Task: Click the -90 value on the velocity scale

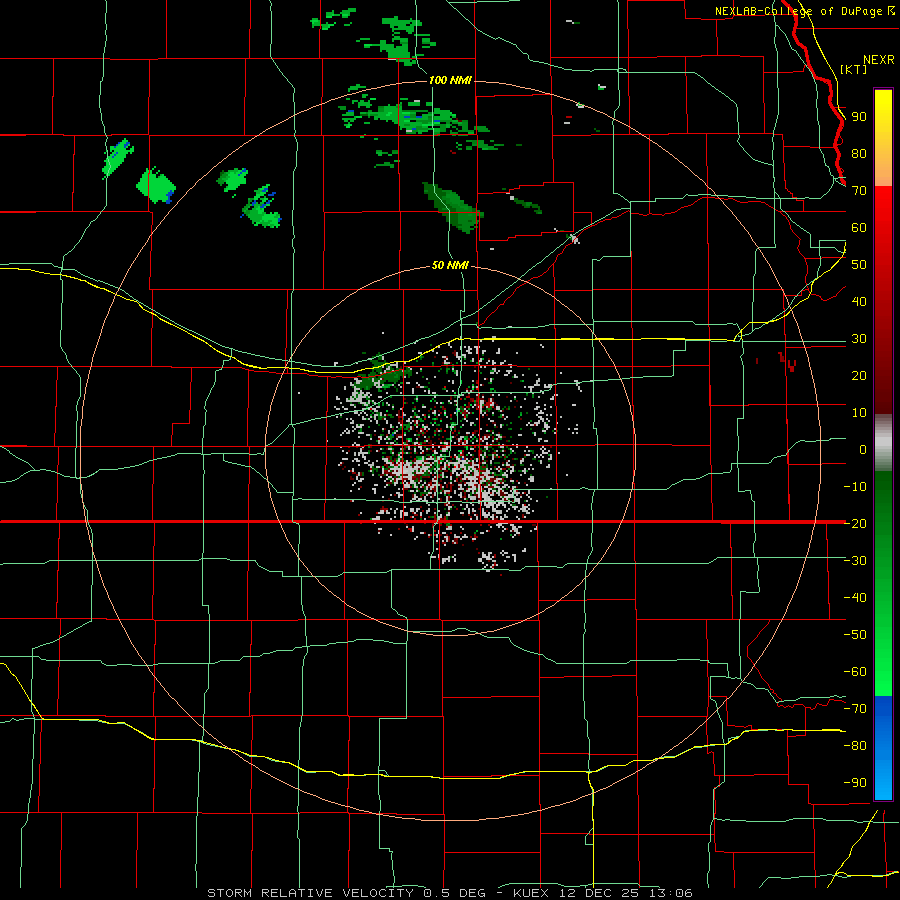Action: 855,783
